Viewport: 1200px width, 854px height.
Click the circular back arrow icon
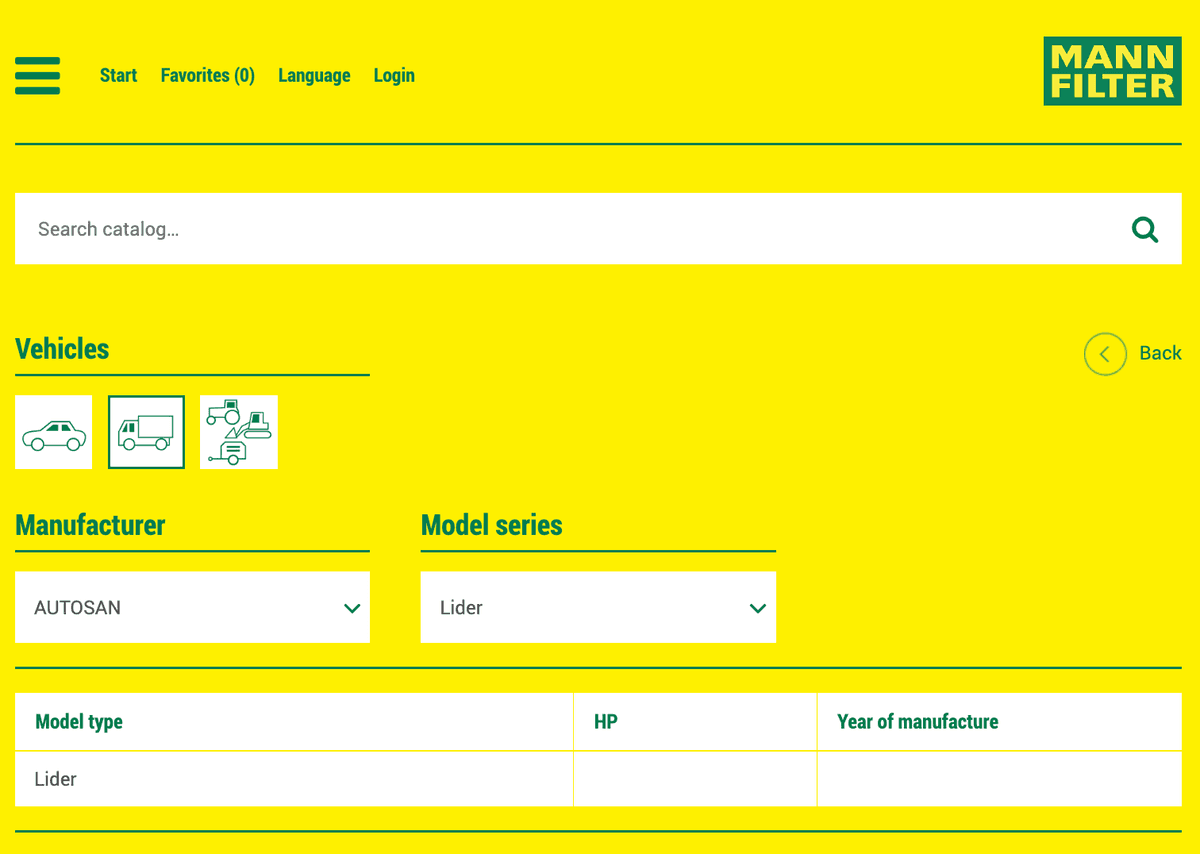1105,354
